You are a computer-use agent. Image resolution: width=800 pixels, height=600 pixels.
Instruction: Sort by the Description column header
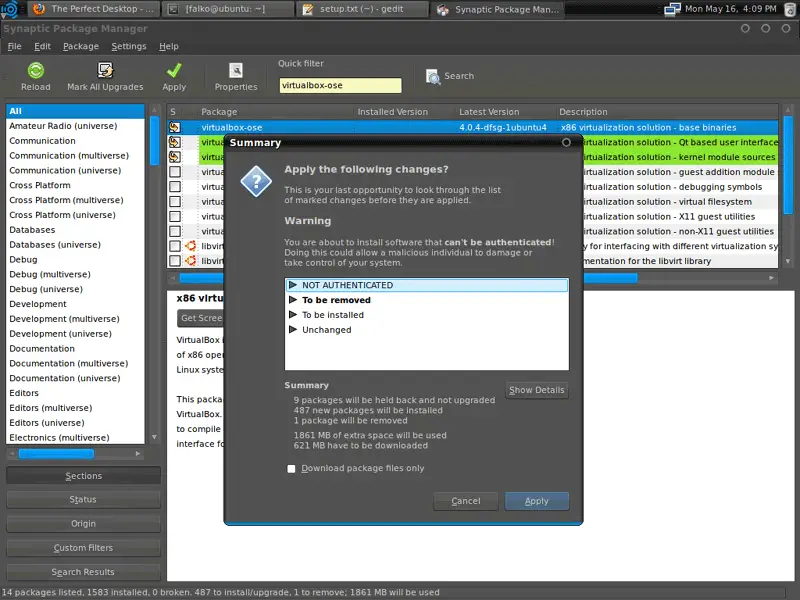tap(667, 112)
